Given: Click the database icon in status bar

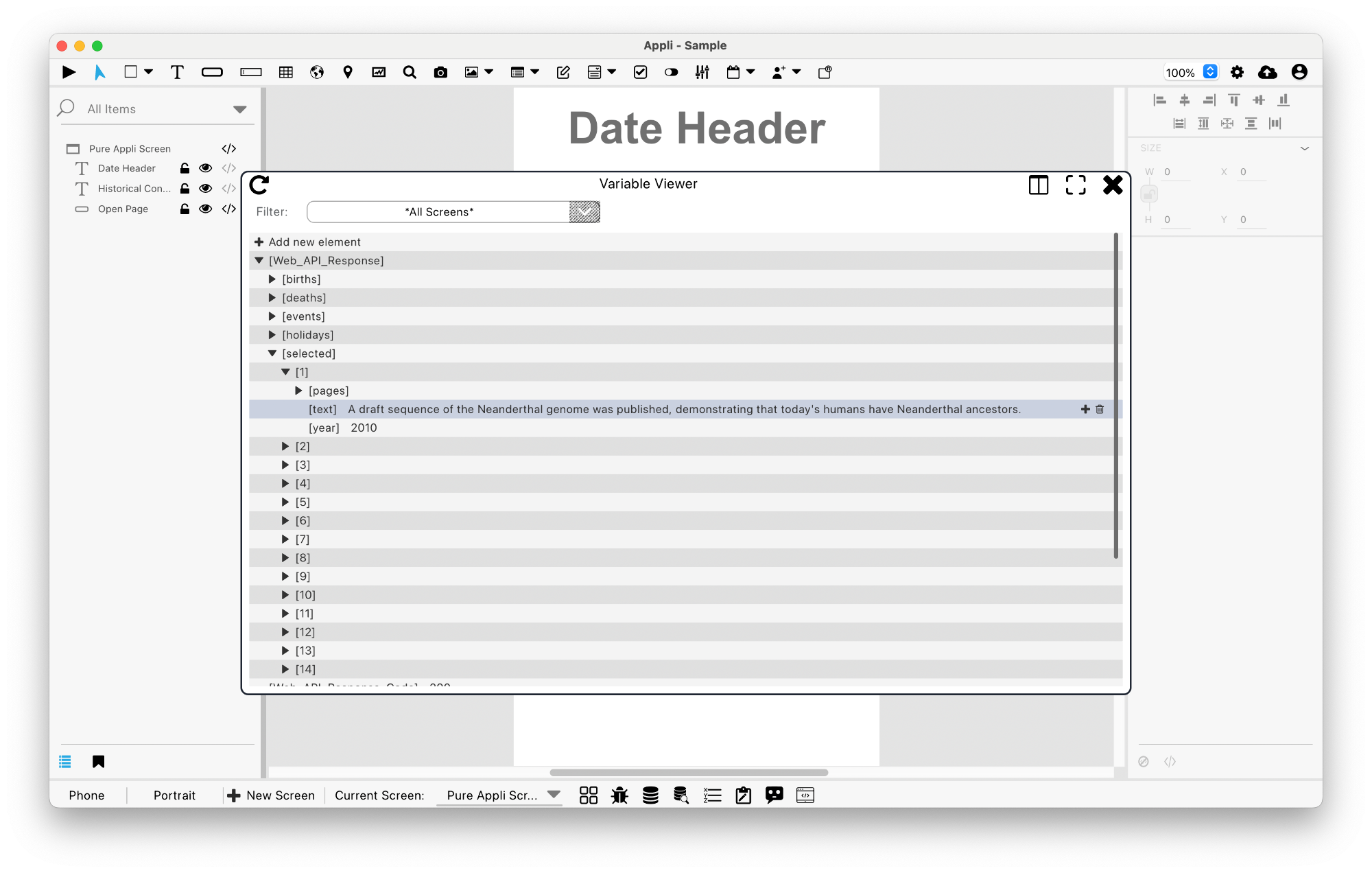Looking at the screenshot, I should coord(649,795).
